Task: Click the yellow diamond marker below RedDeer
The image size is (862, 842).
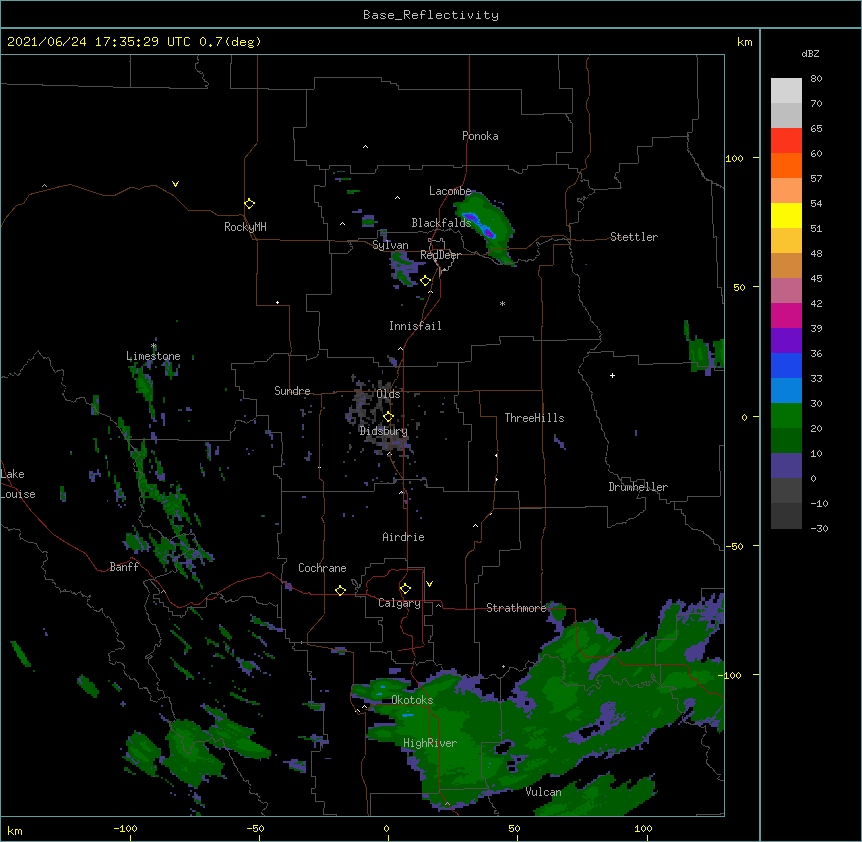Action: (425, 281)
